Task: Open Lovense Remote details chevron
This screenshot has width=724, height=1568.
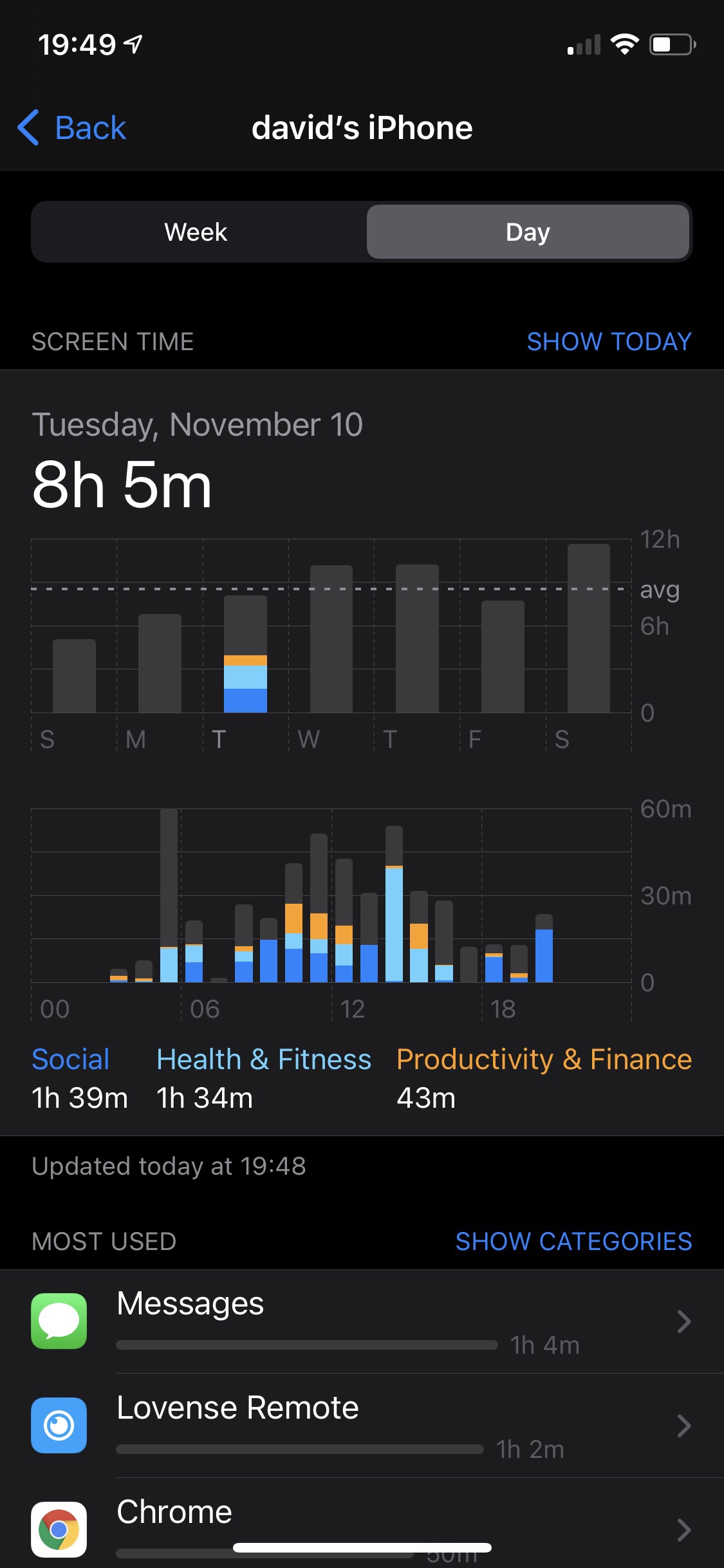Action: (683, 1426)
